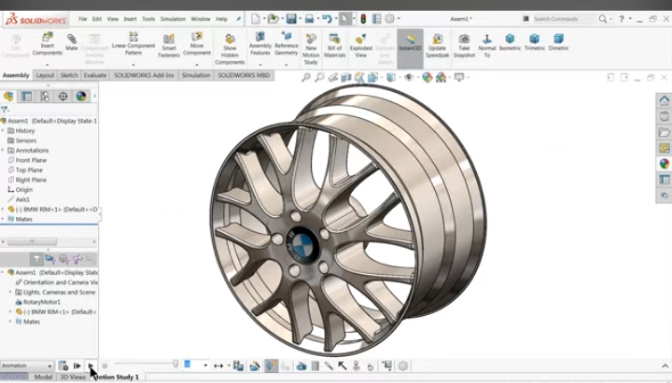Open the Insert menu
Image resolution: width=672 pixels, height=383 pixels.
(130, 19)
